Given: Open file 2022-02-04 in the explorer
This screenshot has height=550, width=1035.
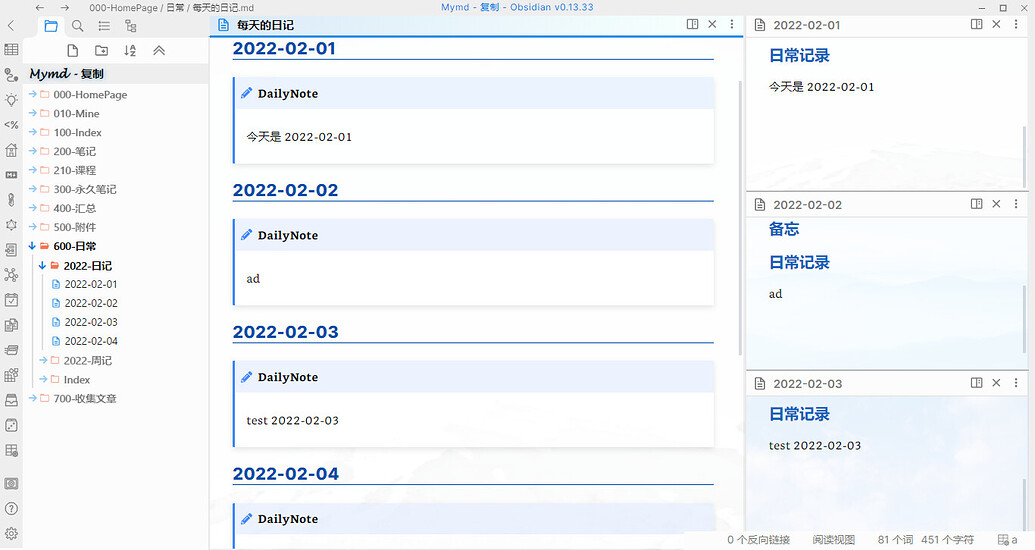Looking at the screenshot, I should [91, 341].
